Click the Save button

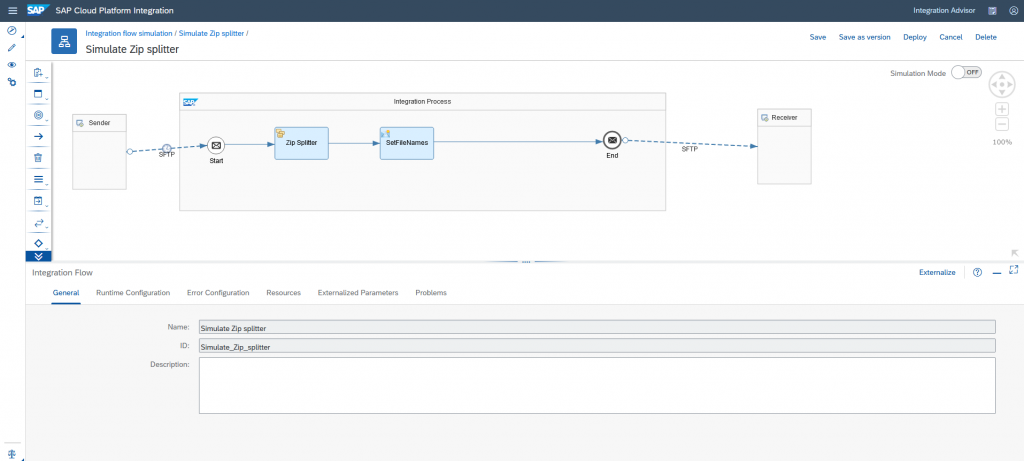point(818,37)
